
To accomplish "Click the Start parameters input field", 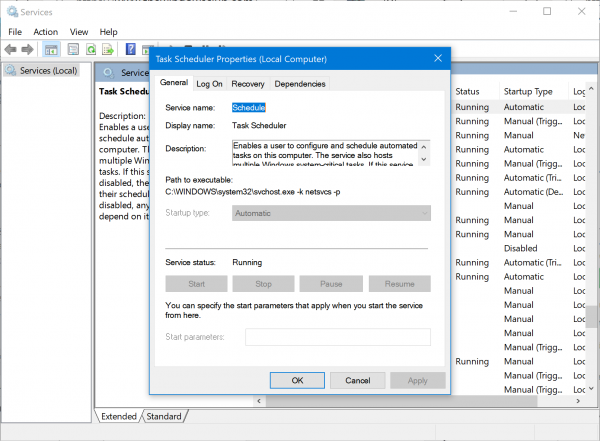I will click(x=337, y=337).
